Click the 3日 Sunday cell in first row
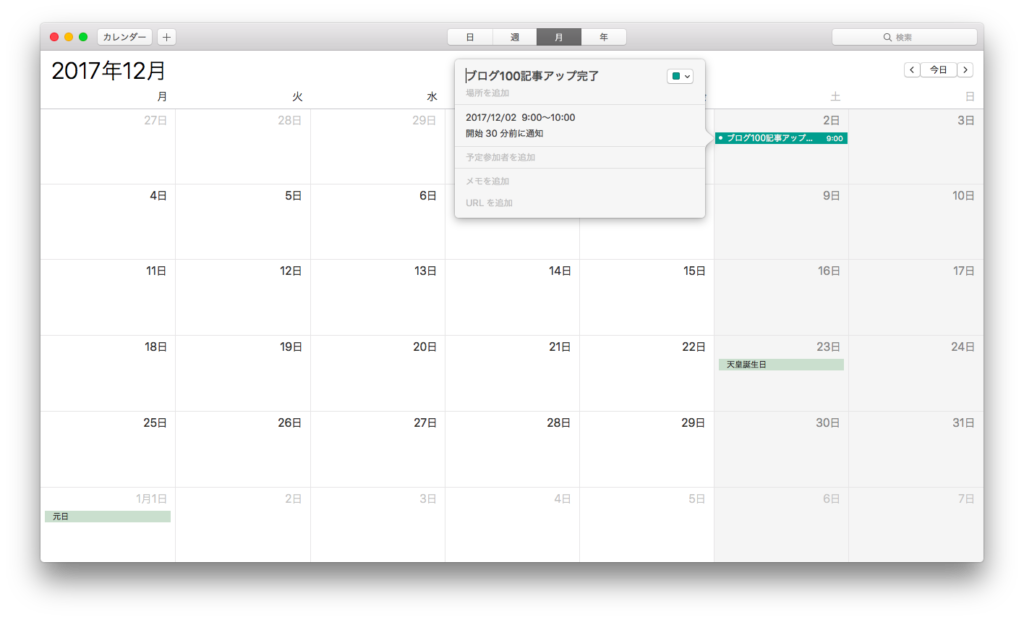Image resolution: width=1024 pixels, height=620 pixels. (x=916, y=146)
